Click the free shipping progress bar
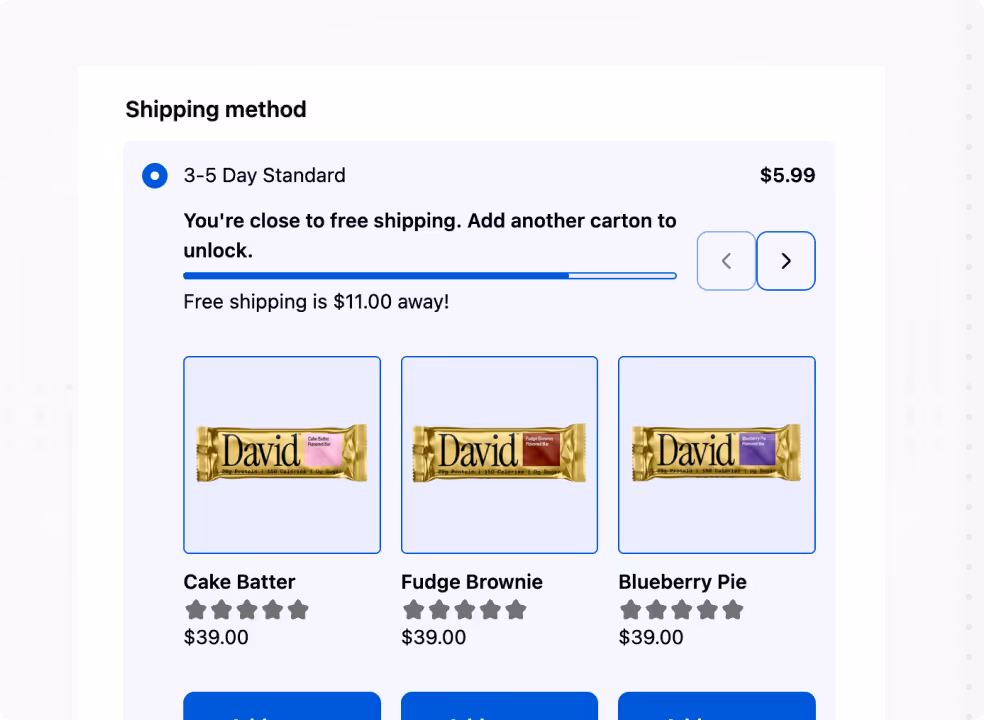Screen dimensions: 984x720 pyautogui.click(x=430, y=275)
